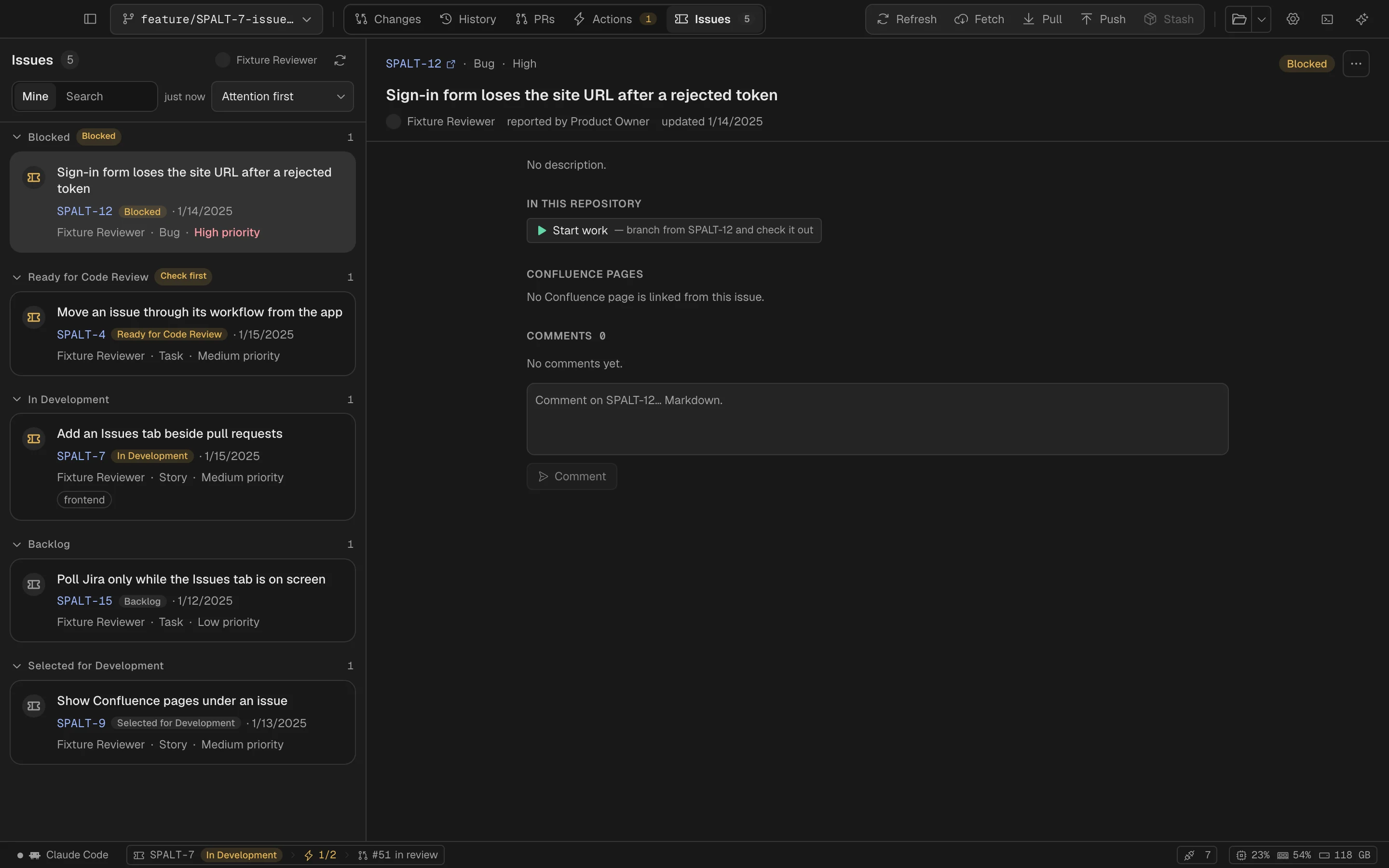Click the Start work button
The image size is (1389, 868).
point(674,230)
